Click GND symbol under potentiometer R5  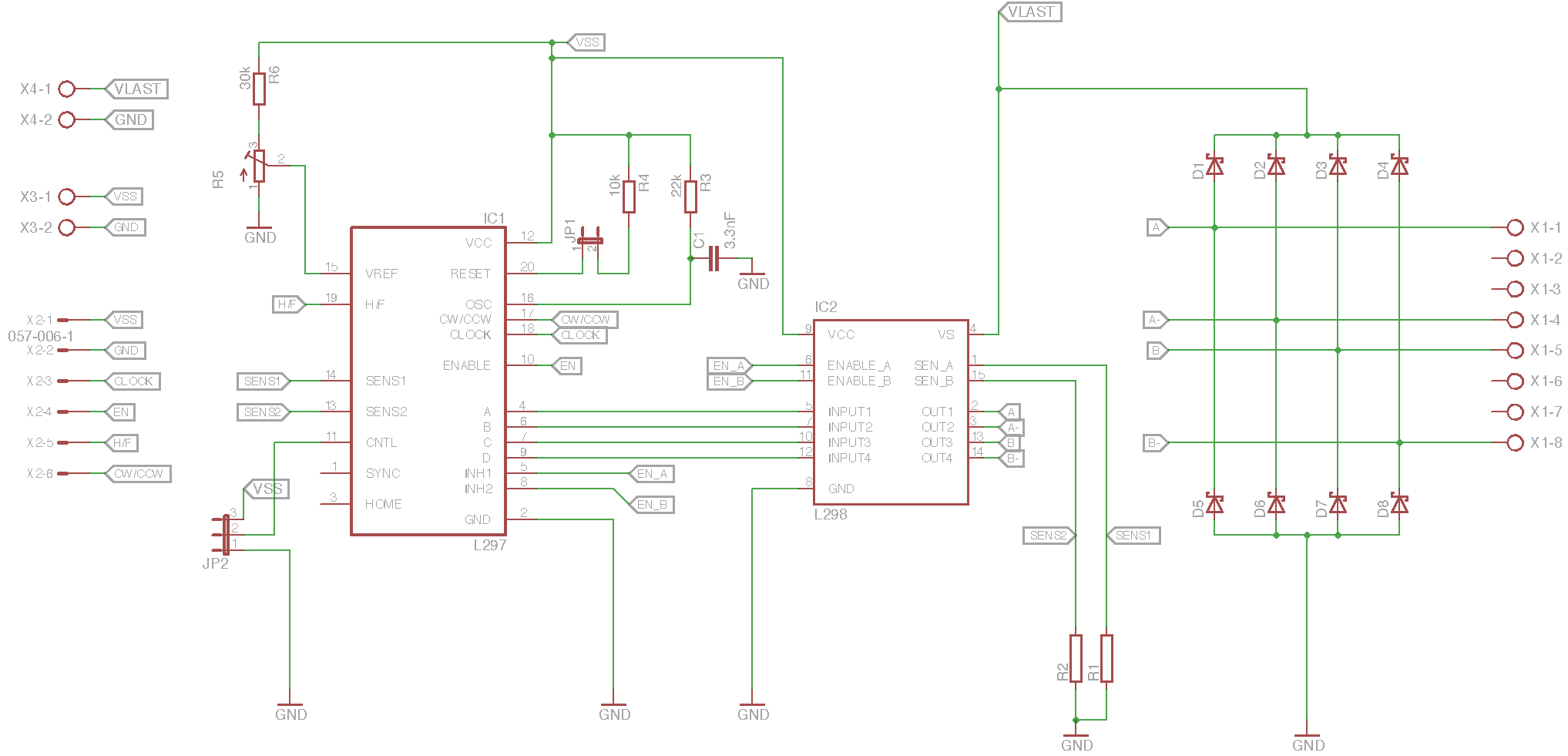point(260,235)
